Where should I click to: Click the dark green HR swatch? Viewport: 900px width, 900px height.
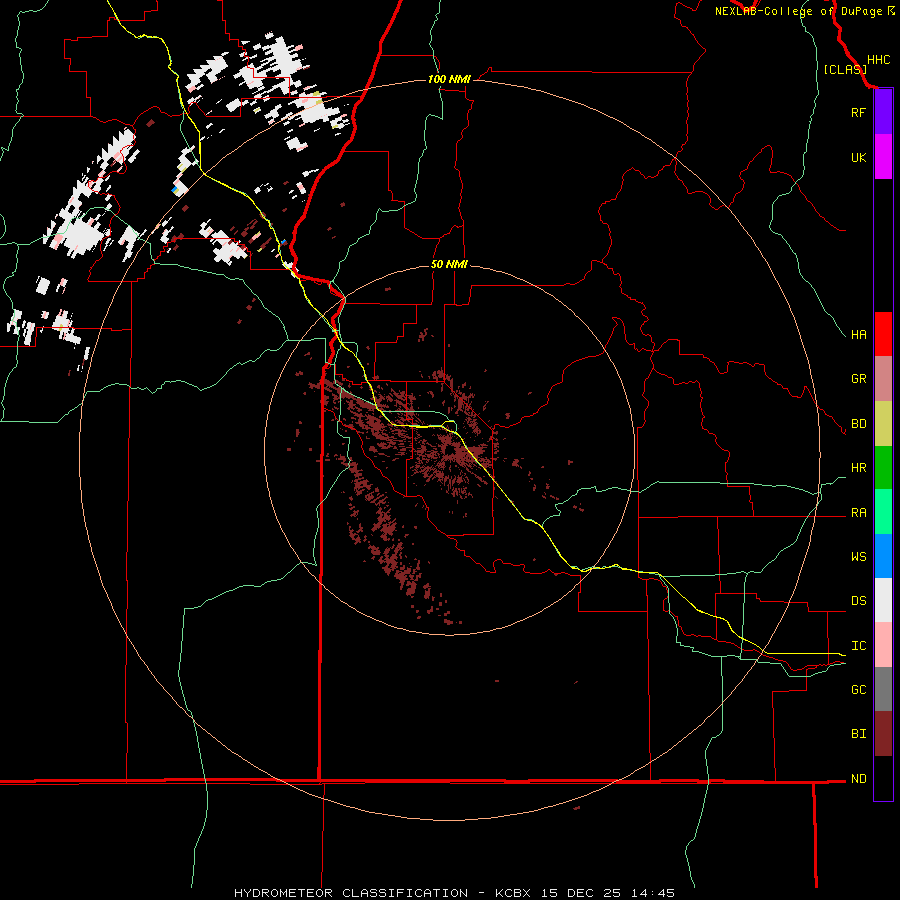click(883, 468)
